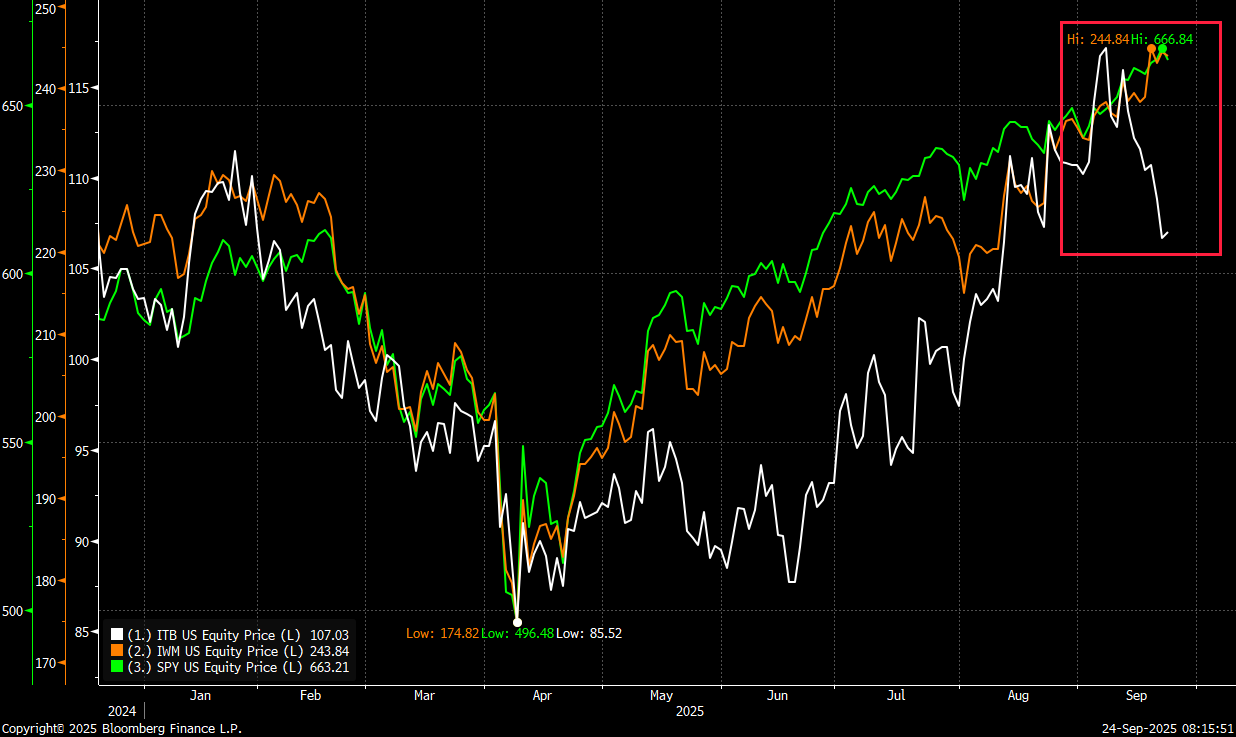Click the orange high-point marker dot
The width and height of the screenshot is (1236, 737).
1152,49
